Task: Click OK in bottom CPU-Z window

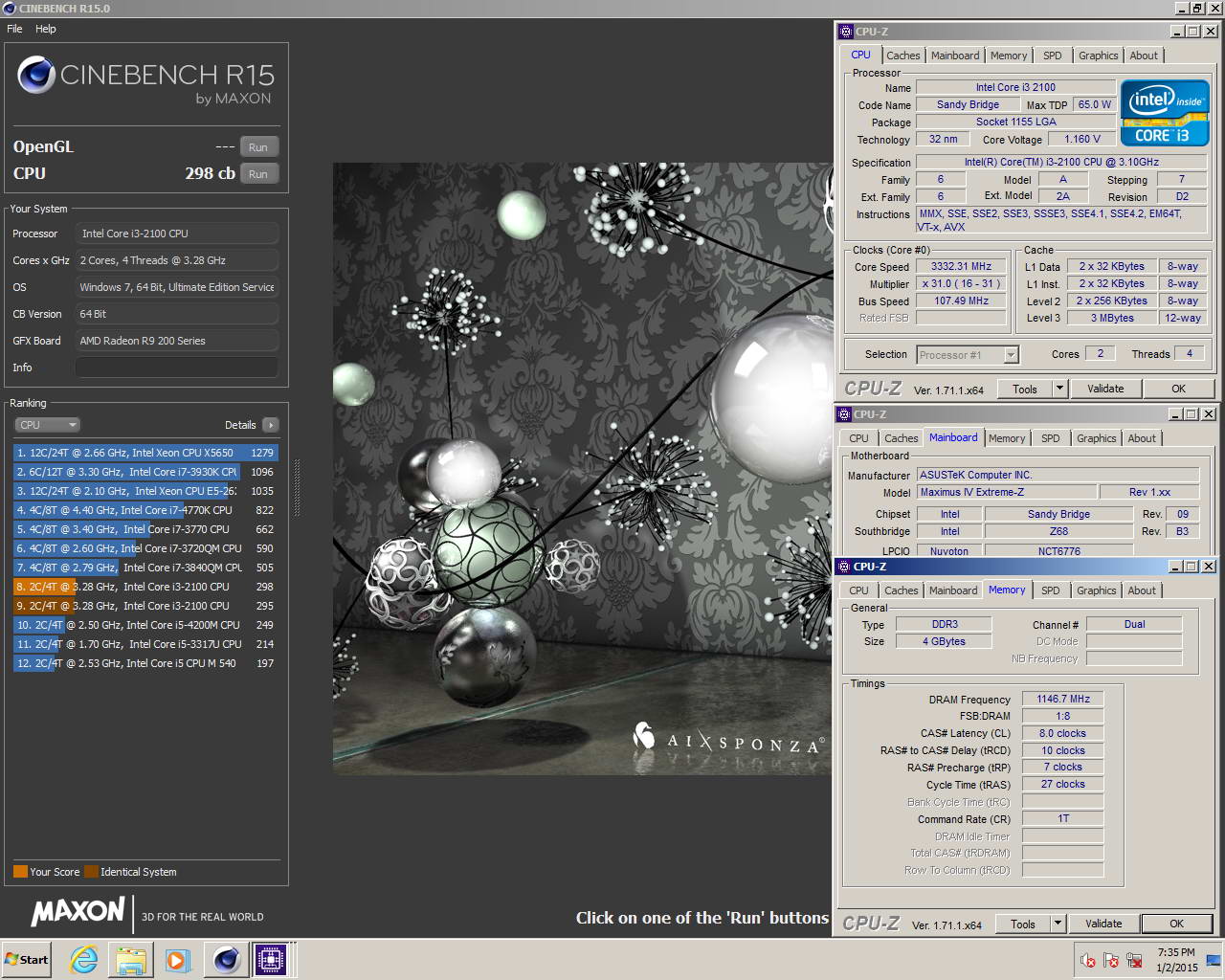Action: (1177, 924)
